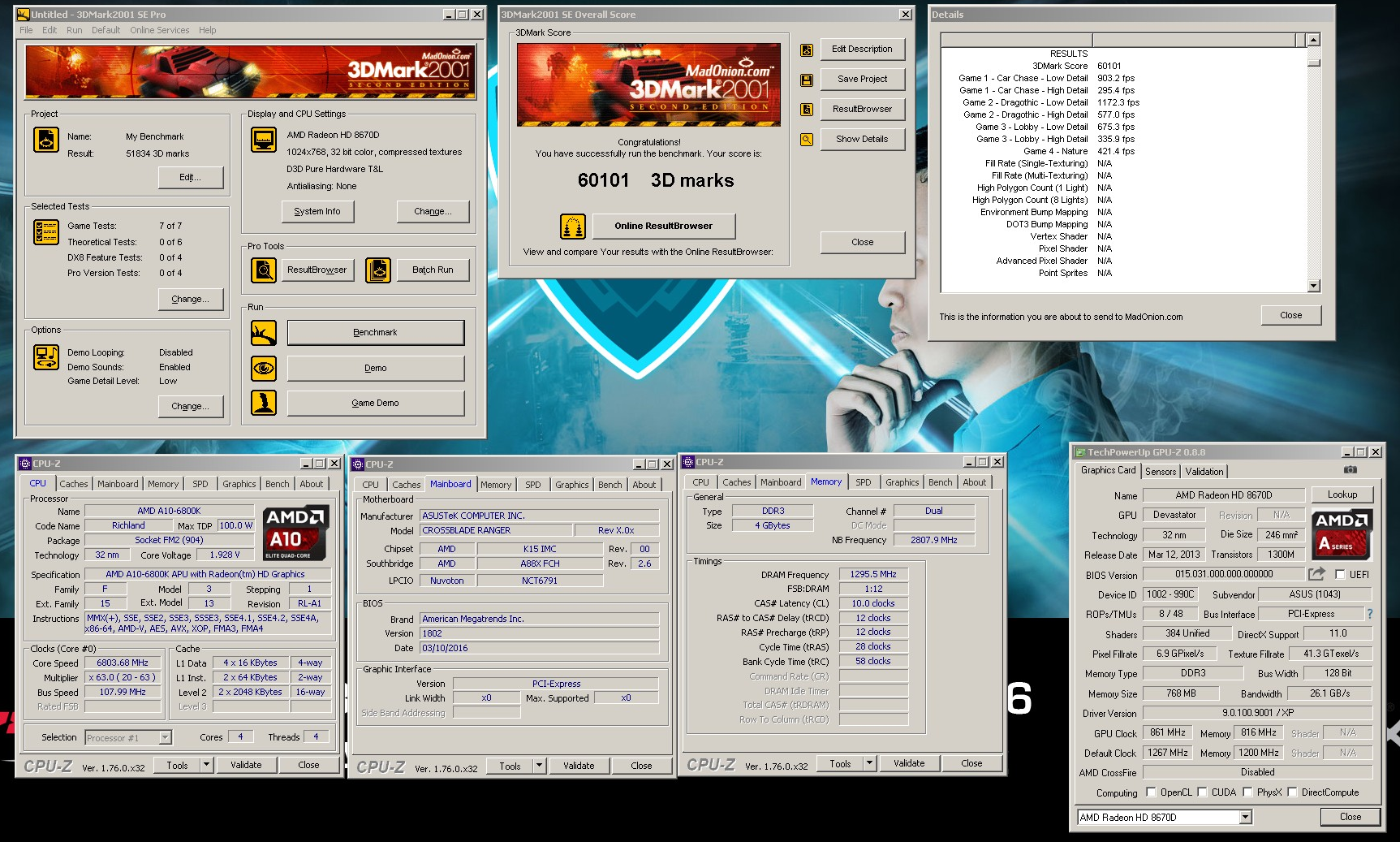Open the Processor #1 selection dropdown
This screenshot has width=1400, height=842.
point(166,738)
